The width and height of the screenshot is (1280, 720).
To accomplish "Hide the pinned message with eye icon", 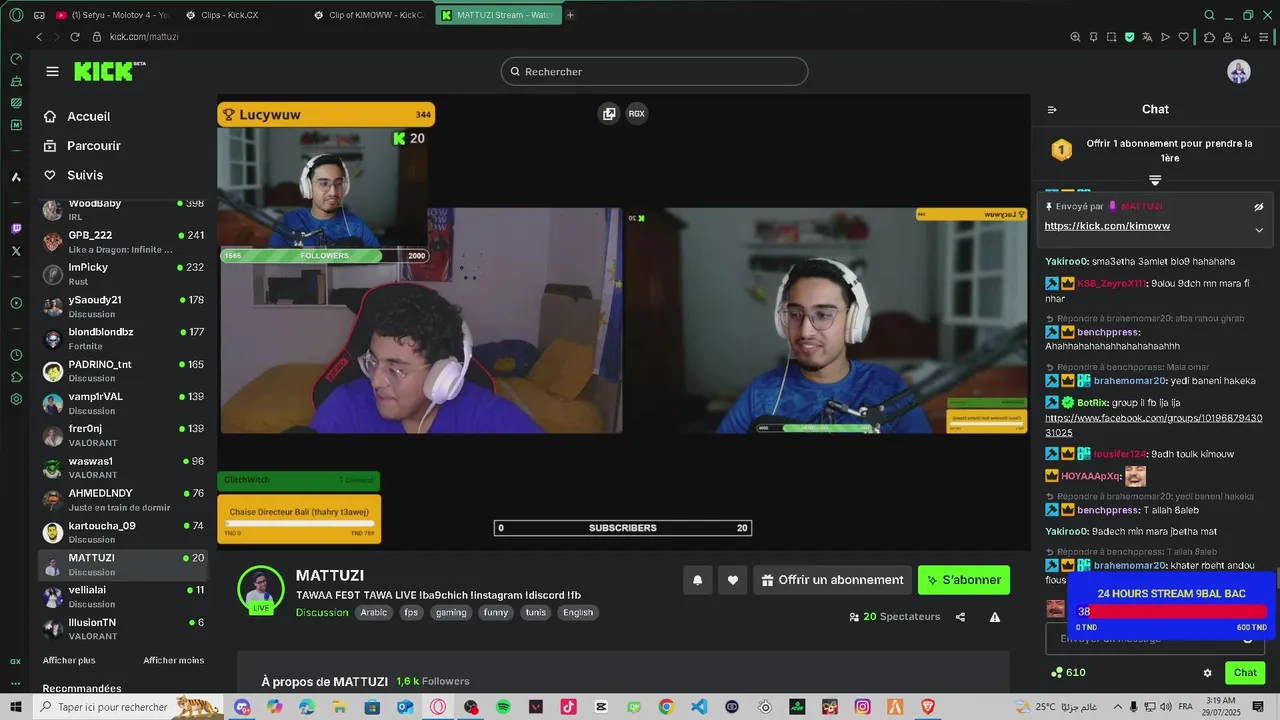I will click(x=1259, y=207).
